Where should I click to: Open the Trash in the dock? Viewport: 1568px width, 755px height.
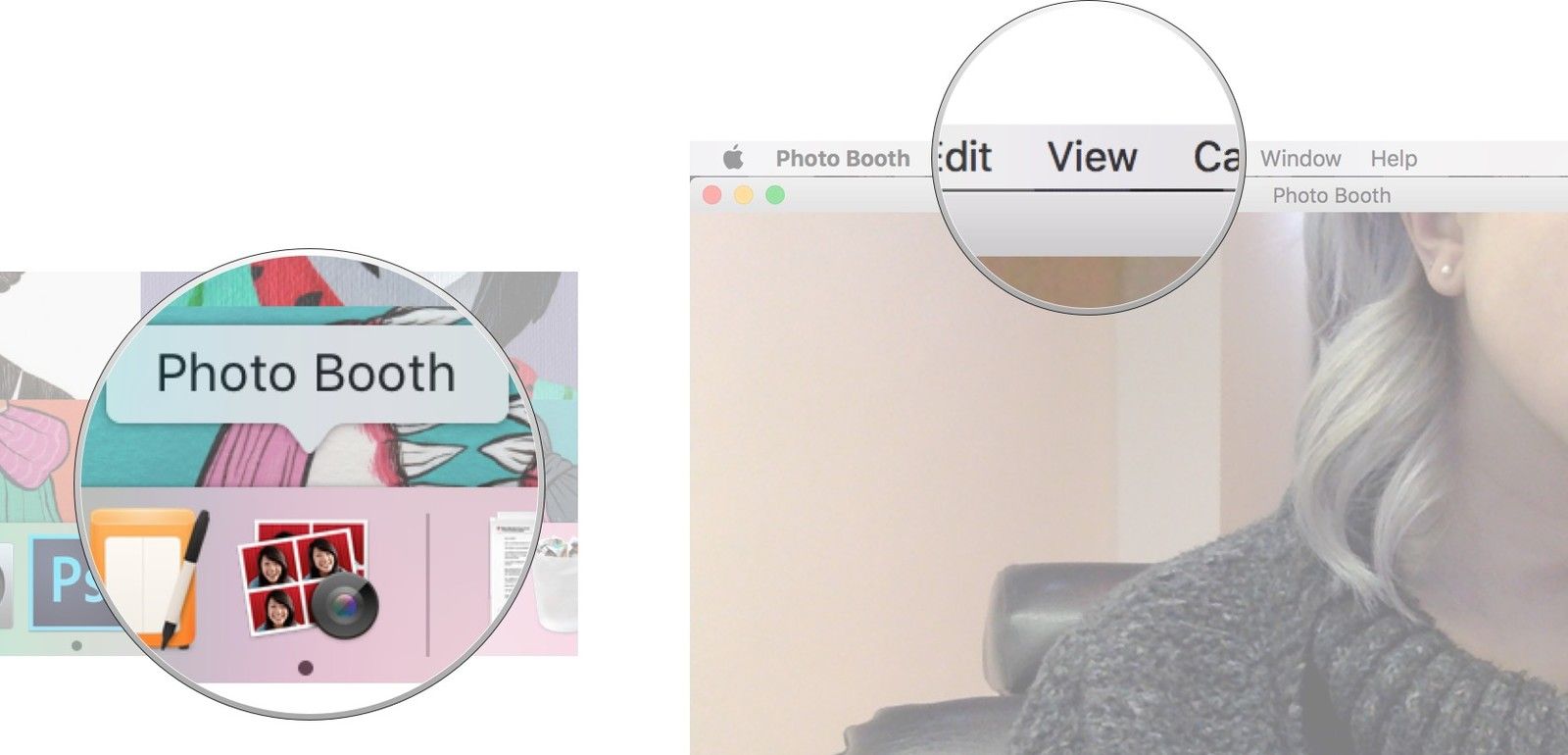click(555, 581)
